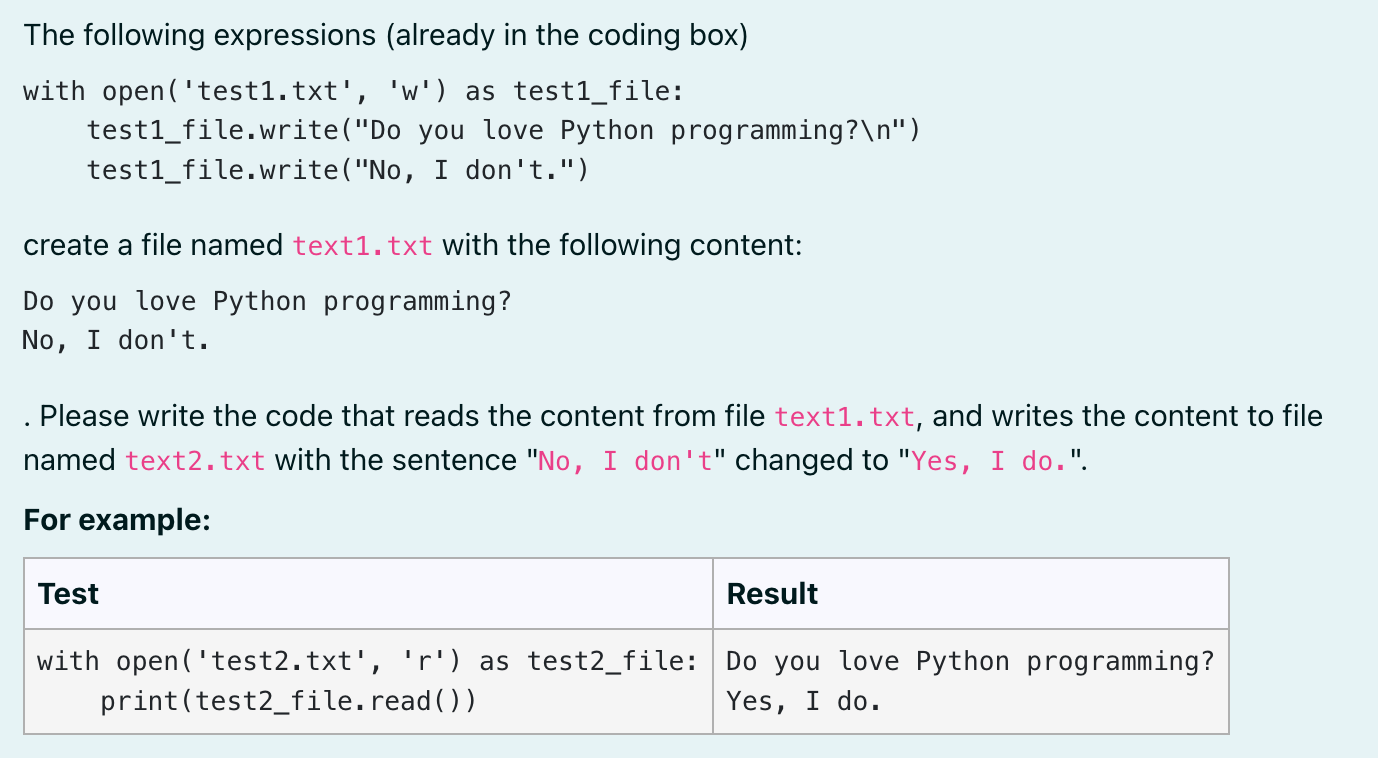Click the test1_file.write("No, I don't.") code line

pyautogui.click(x=338, y=170)
